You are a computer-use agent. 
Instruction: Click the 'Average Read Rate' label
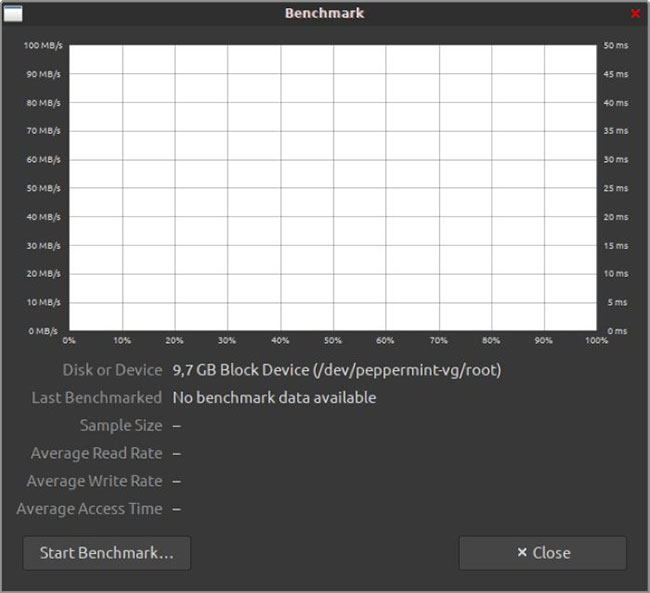click(97, 453)
